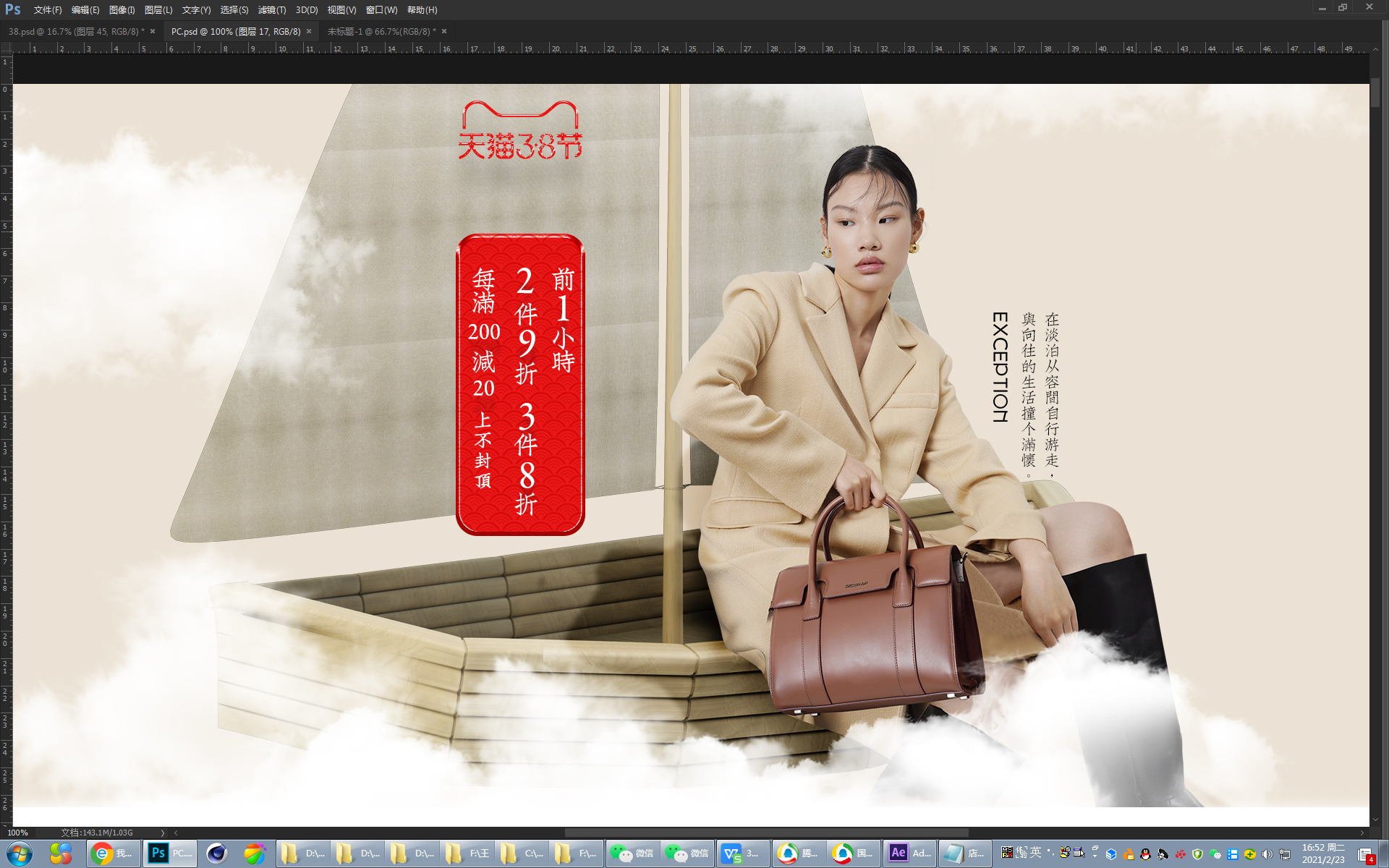Screen dimensions: 1389x868
Task: Open Cinema 4D from the taskbar
Action: tap(216, 854)
